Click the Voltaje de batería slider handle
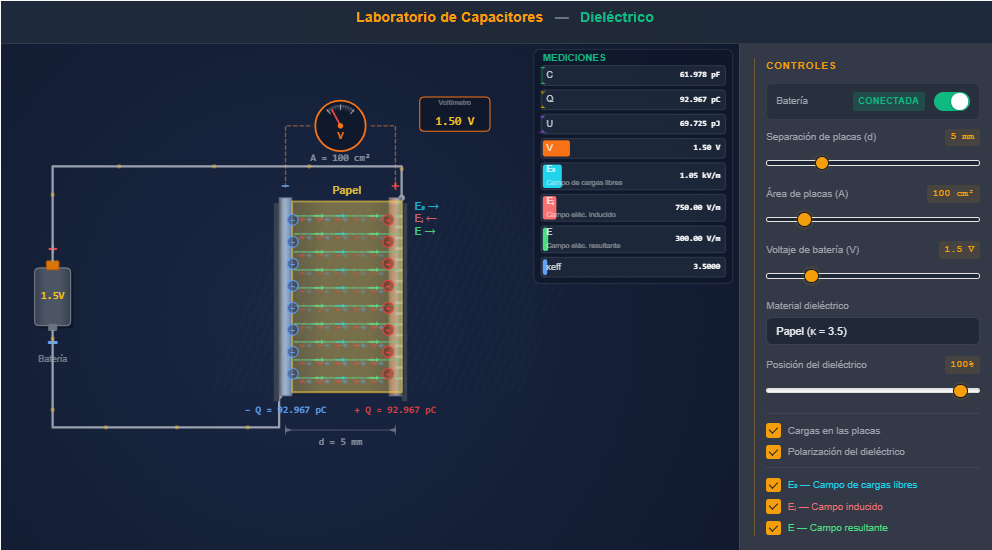 pyautogui.click(x=811, y=276)
